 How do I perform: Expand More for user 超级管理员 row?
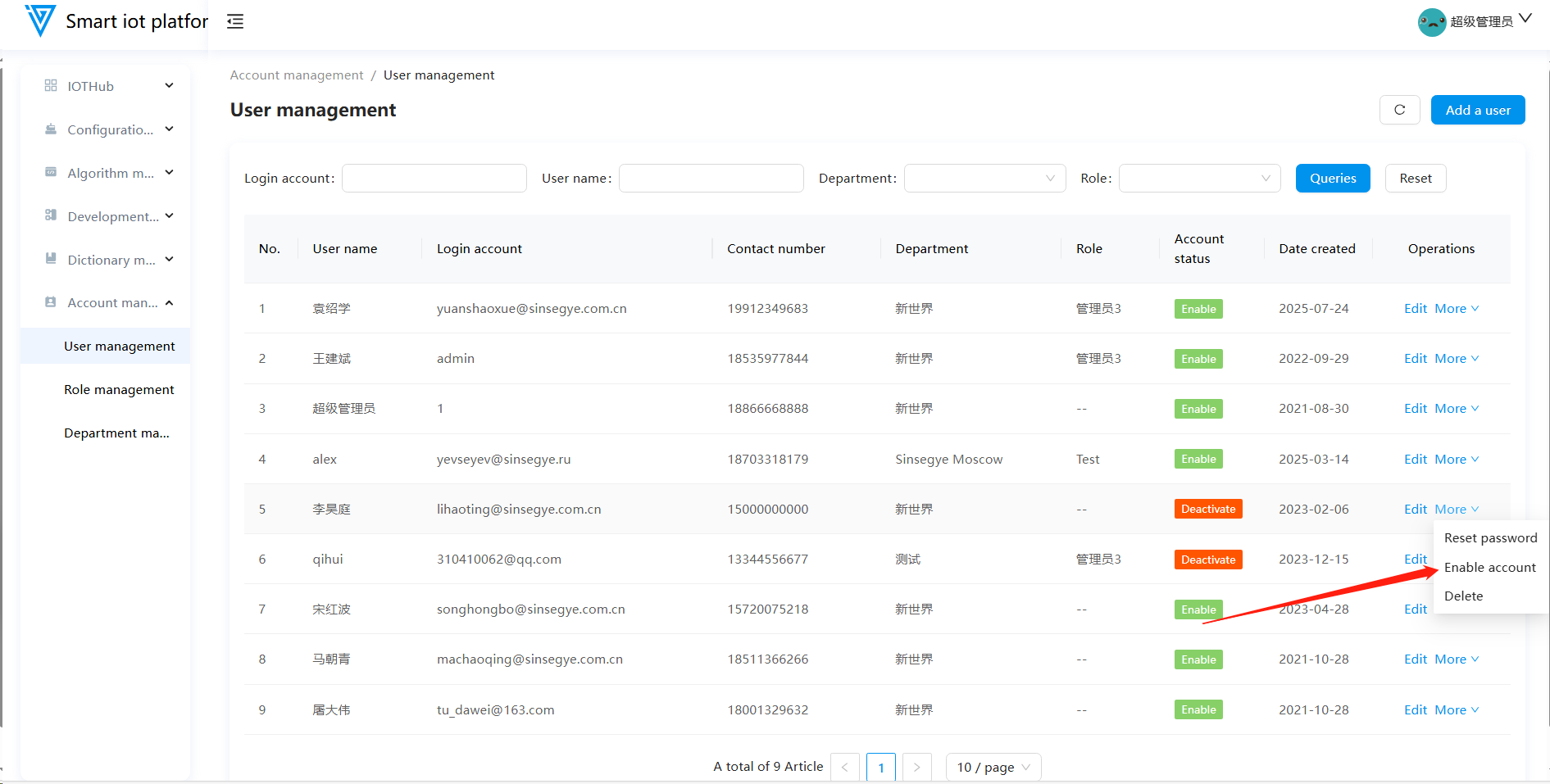[x=1457, y=409]
